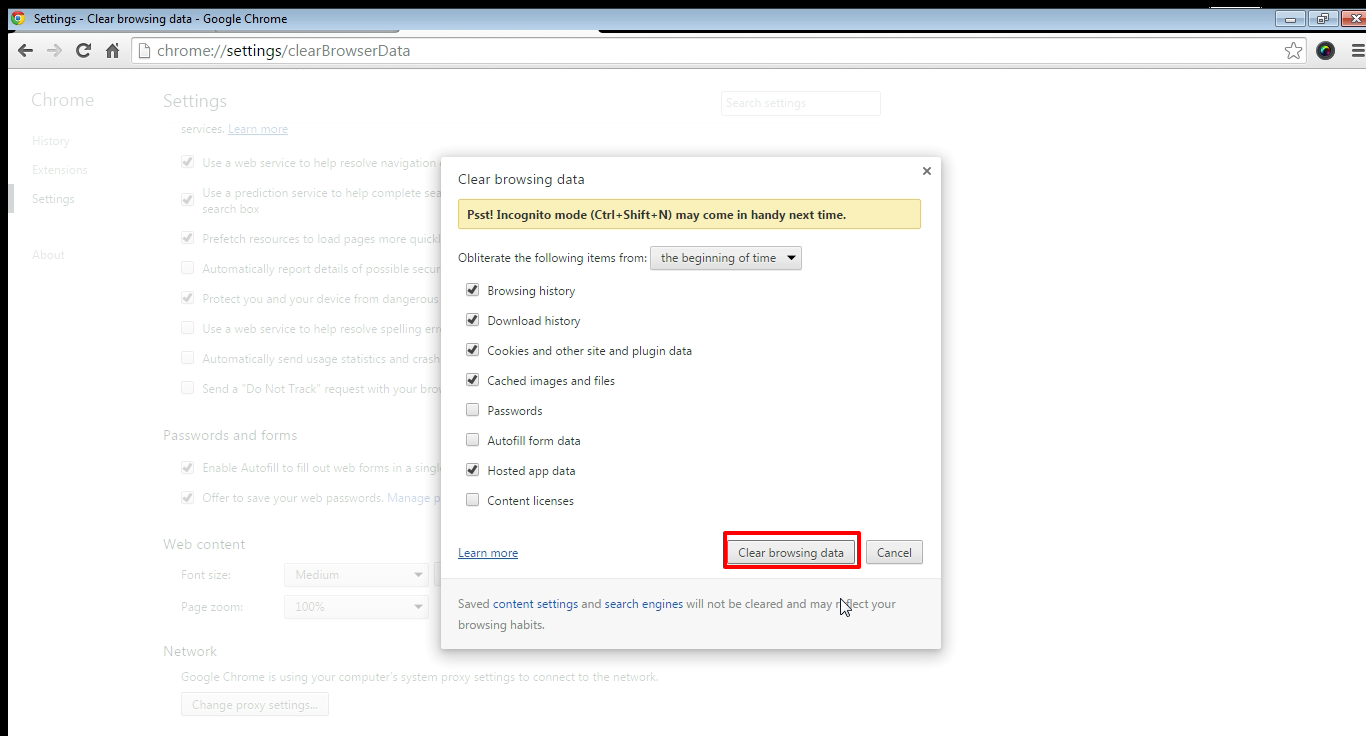Click the Web content heading
1366x736 pixels.
point(204,544)
